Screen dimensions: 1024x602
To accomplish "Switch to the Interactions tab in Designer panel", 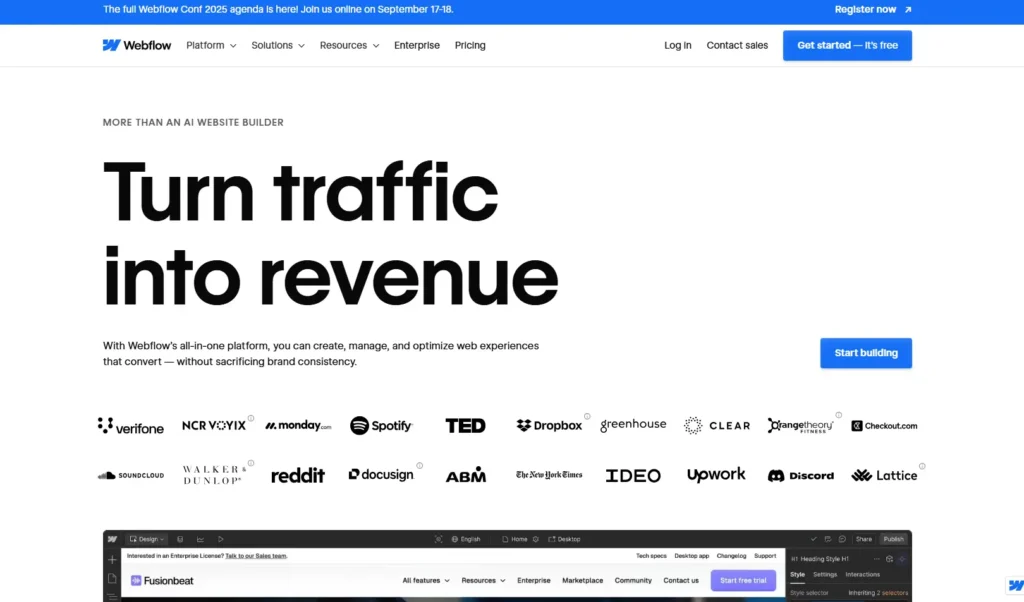I will click(x=863, y=575).
